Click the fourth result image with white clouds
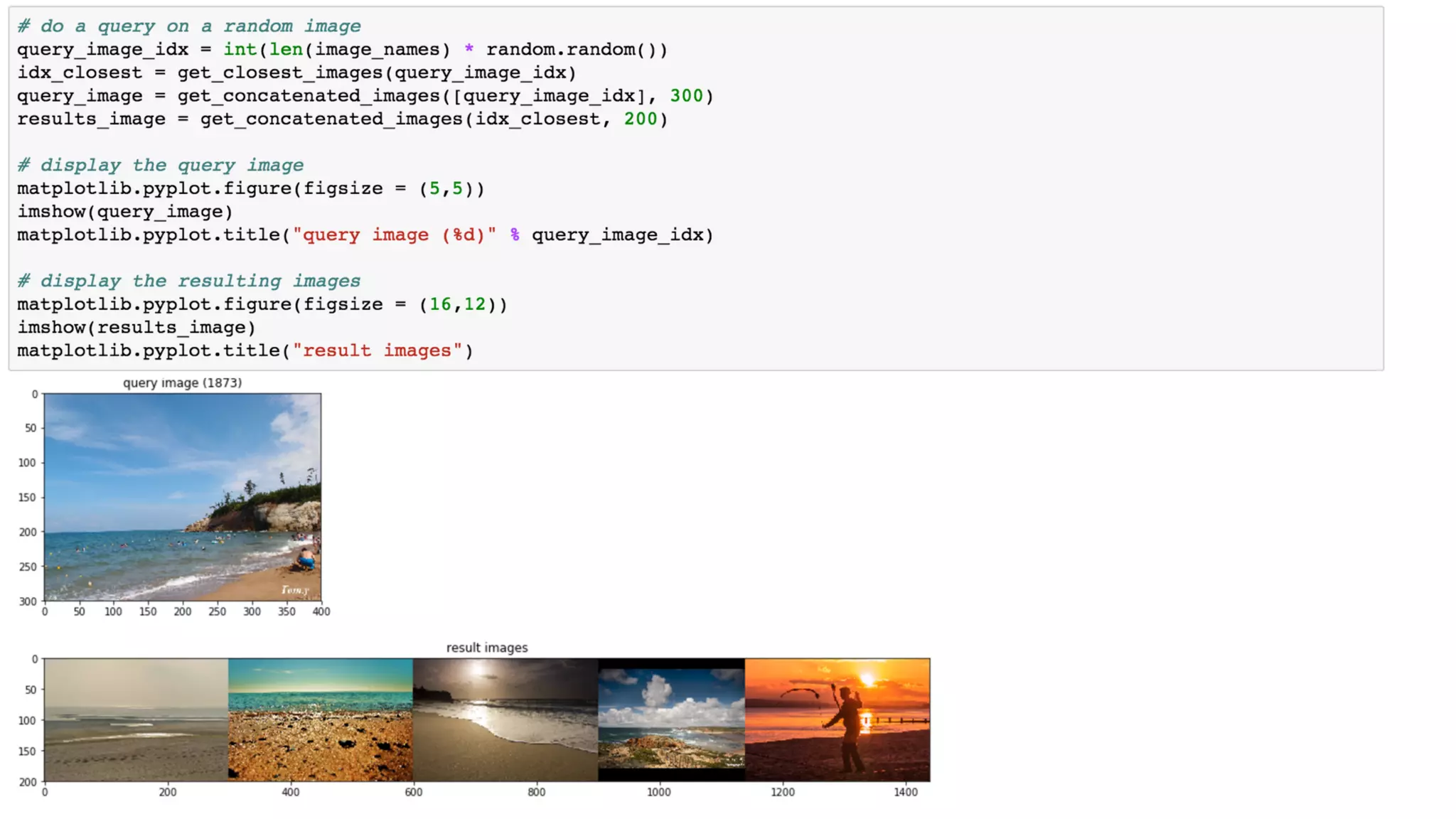 (x=671, y=719)
